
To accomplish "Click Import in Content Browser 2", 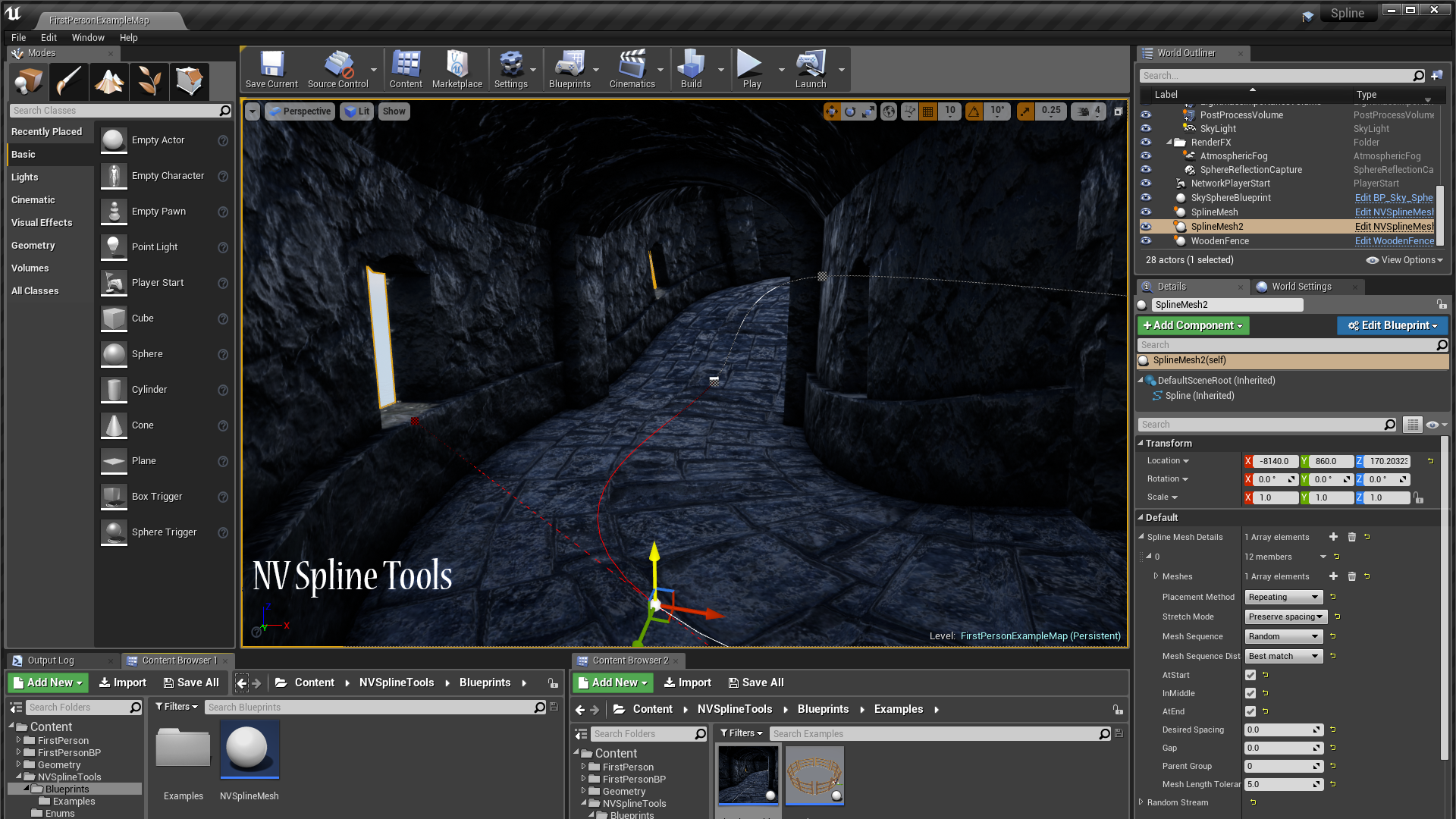I will pos(688,682).
